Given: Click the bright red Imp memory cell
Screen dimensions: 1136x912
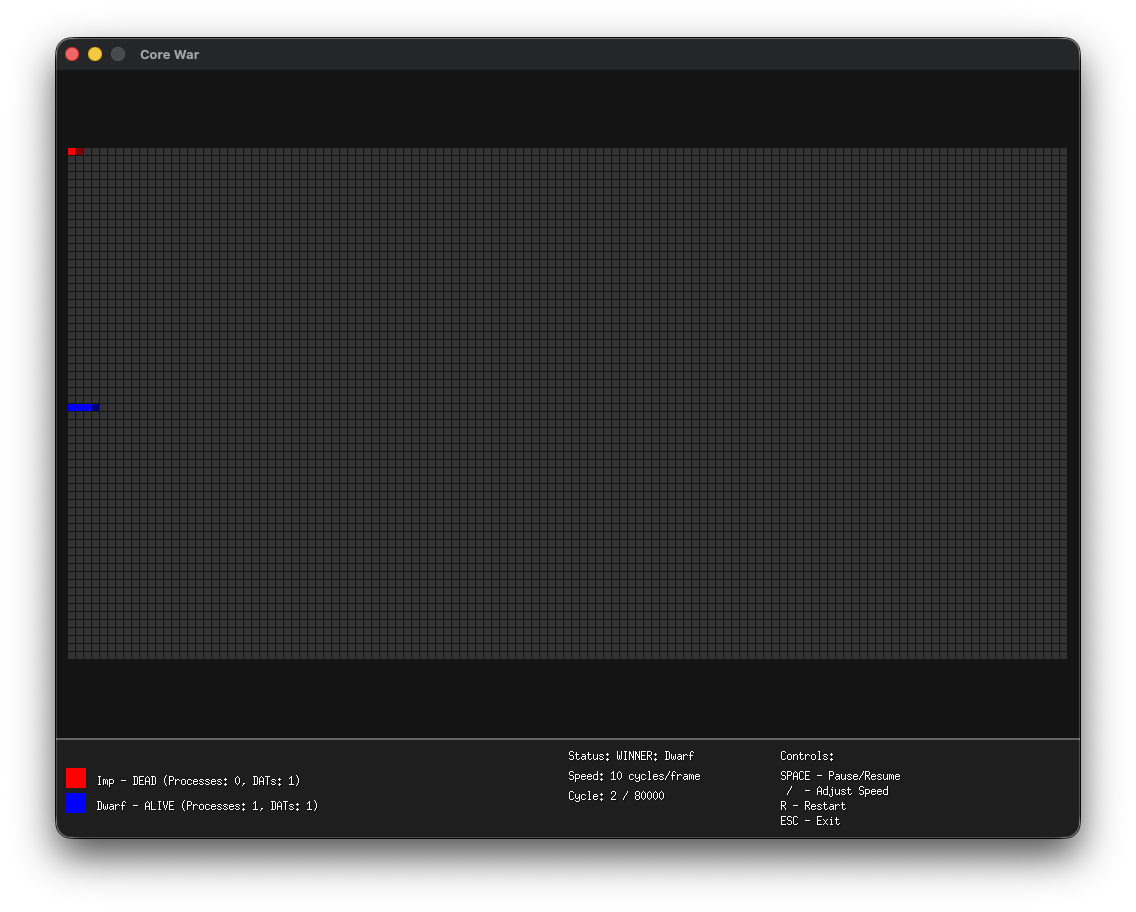Looking at the screenshot, I should coord(72,151).
